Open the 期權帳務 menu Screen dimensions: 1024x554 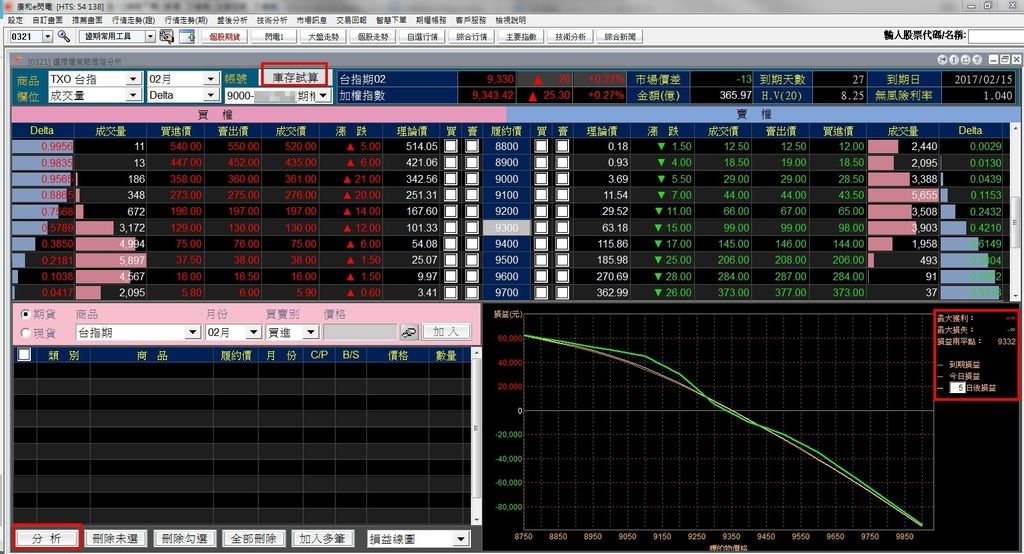(431, 20)
